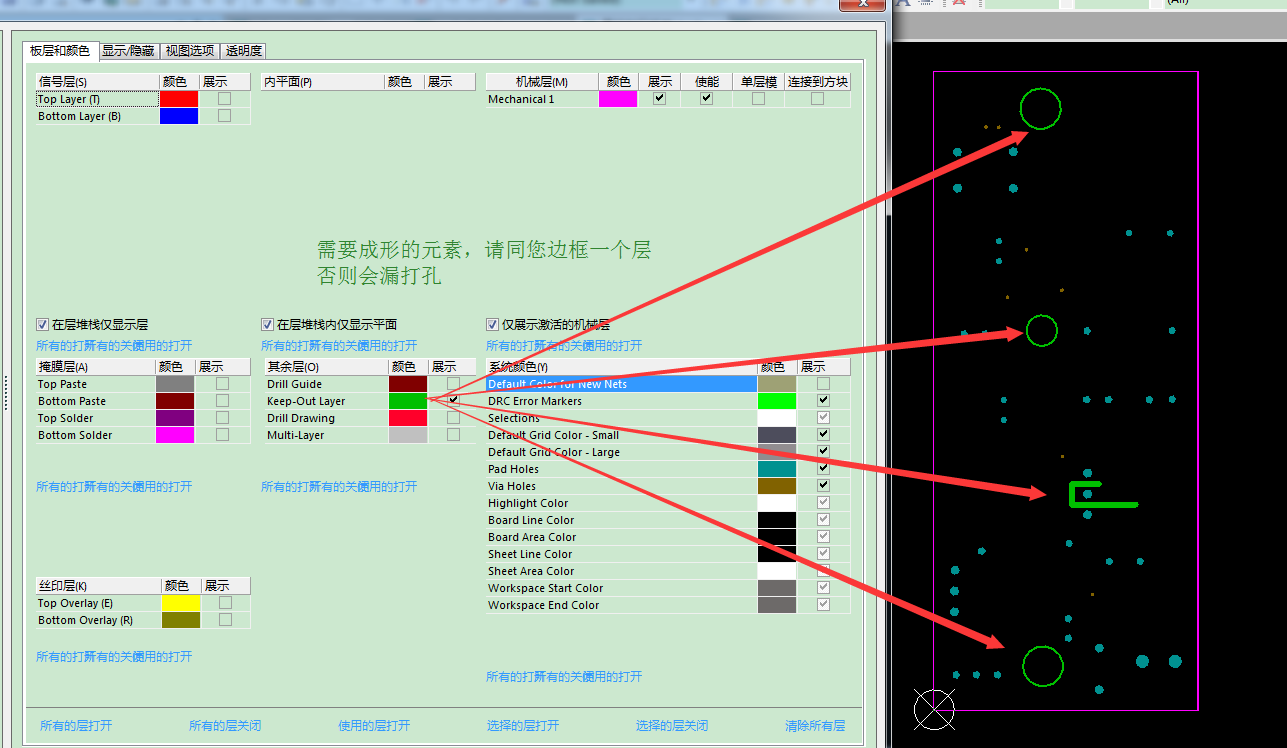Click the 机械层(M) column header
The image size is (1287, 748).
pos(542,82)
